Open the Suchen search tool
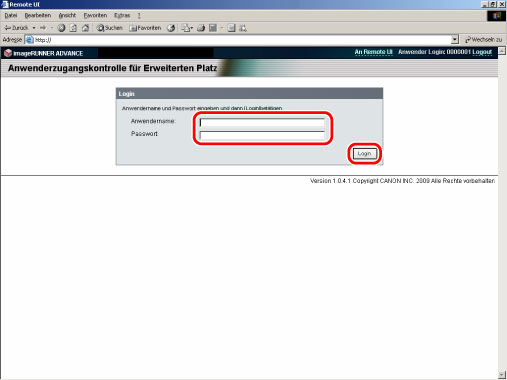Screen dimensions: 507x380 [x=110, y=28]
